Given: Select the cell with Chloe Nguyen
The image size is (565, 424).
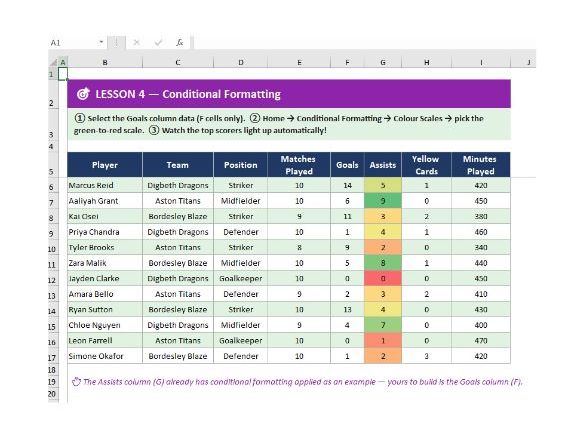Looking at the screenshot, I should [105, 325].
